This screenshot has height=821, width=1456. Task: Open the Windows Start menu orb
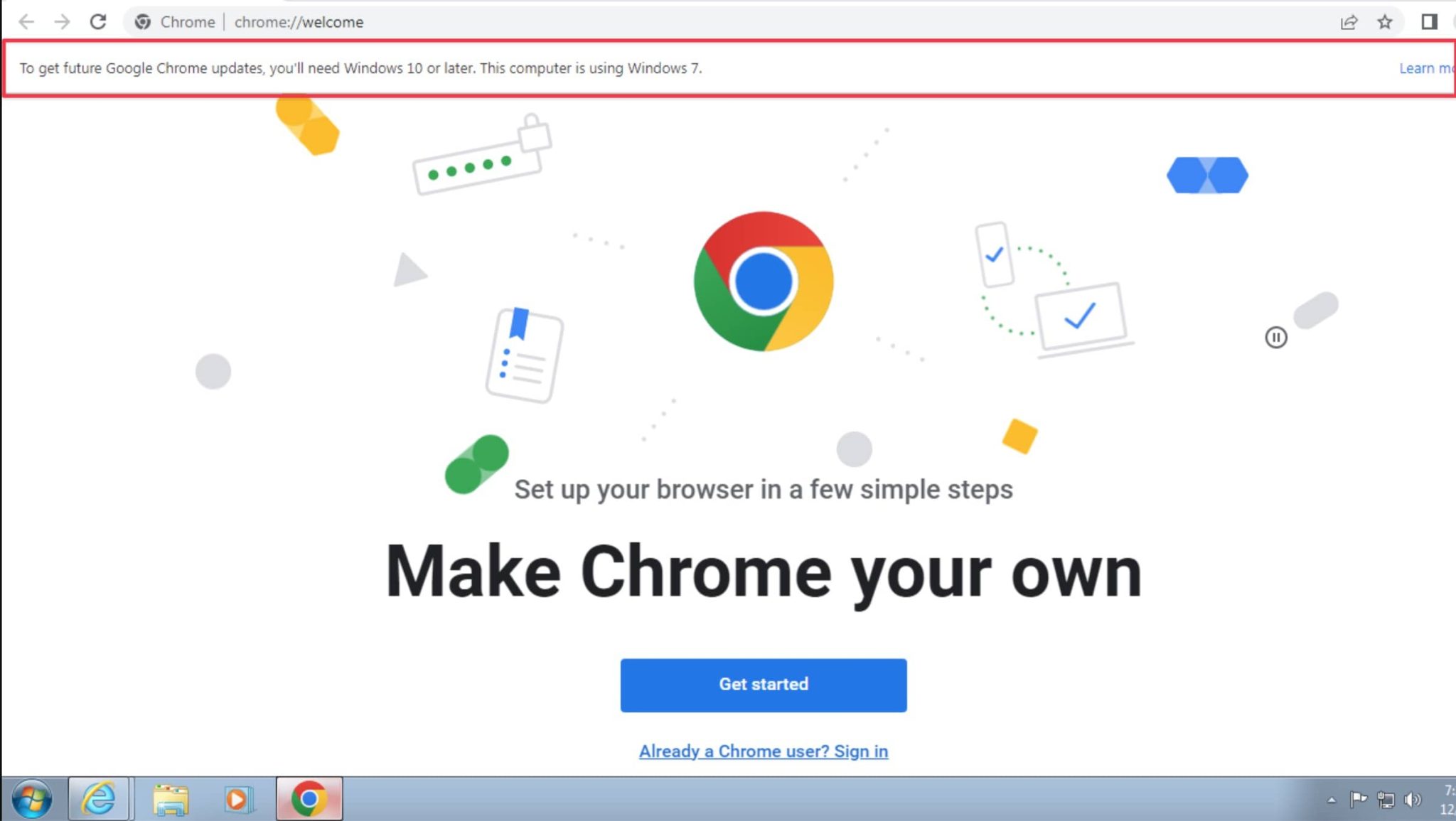tap(32, 799)
